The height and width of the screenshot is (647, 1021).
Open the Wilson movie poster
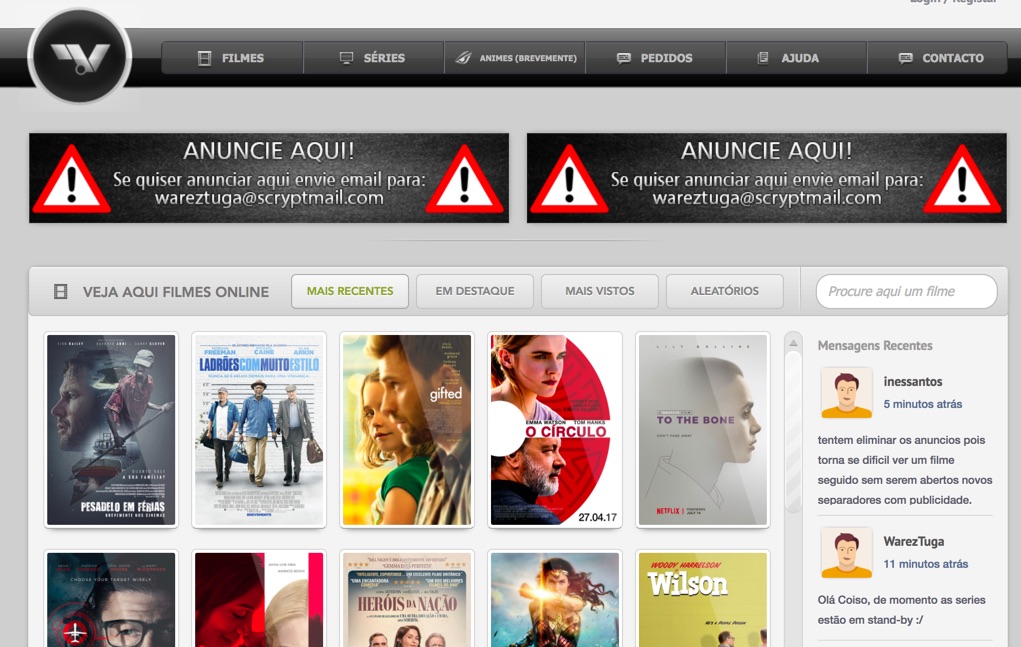[703, 599]
